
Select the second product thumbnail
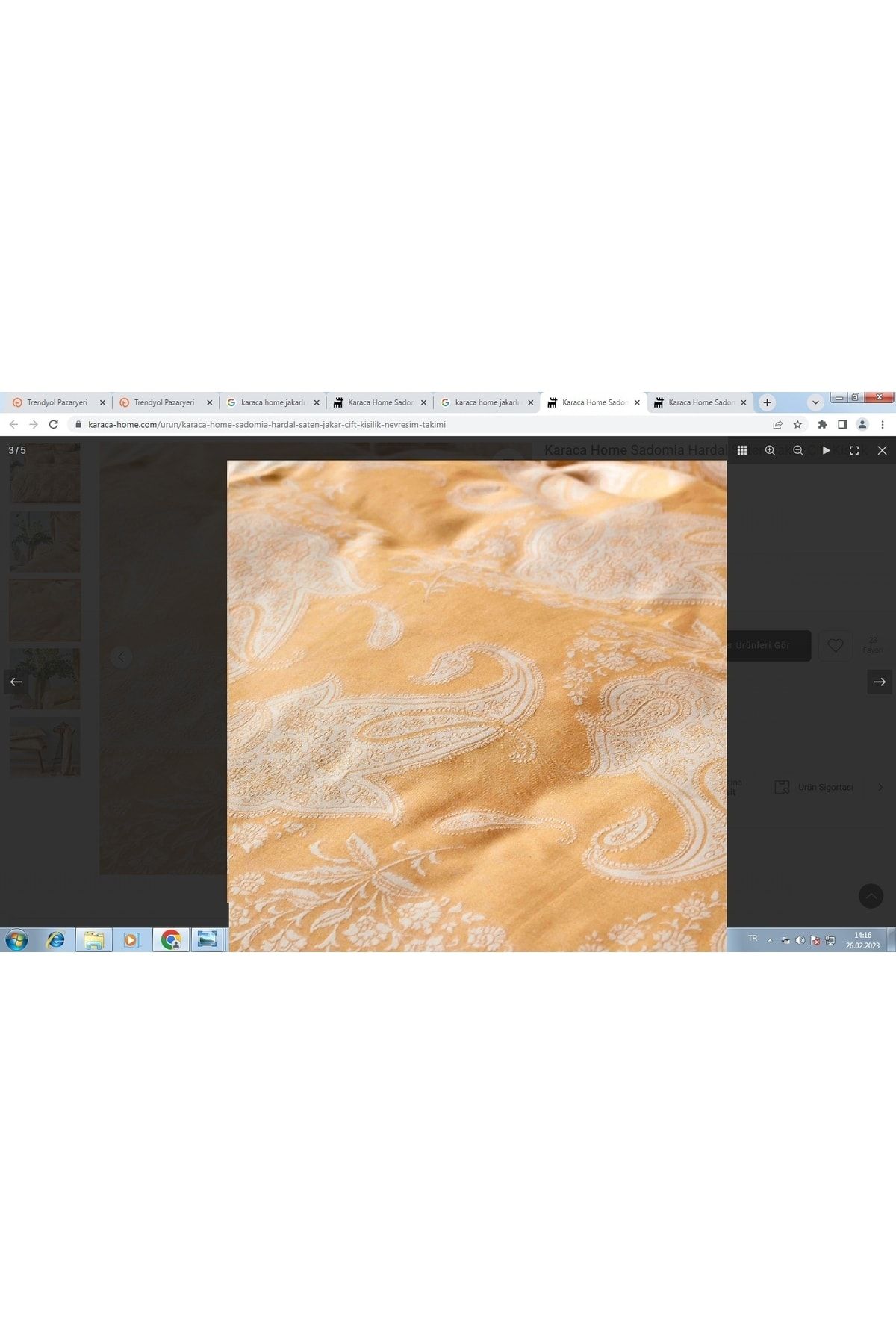click(x=45, y=542)
